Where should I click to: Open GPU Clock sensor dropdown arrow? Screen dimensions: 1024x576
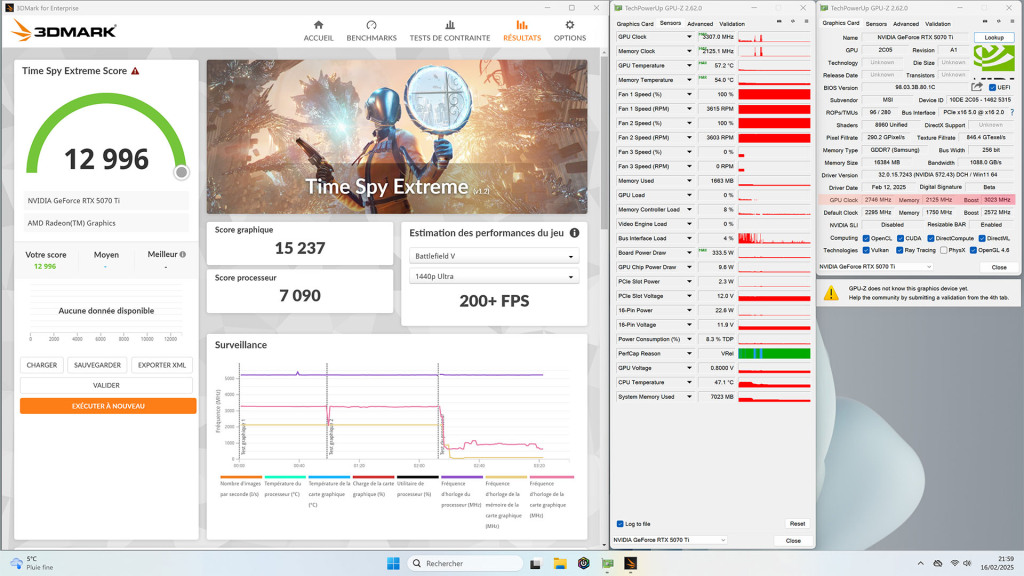(x=689, y=37)
